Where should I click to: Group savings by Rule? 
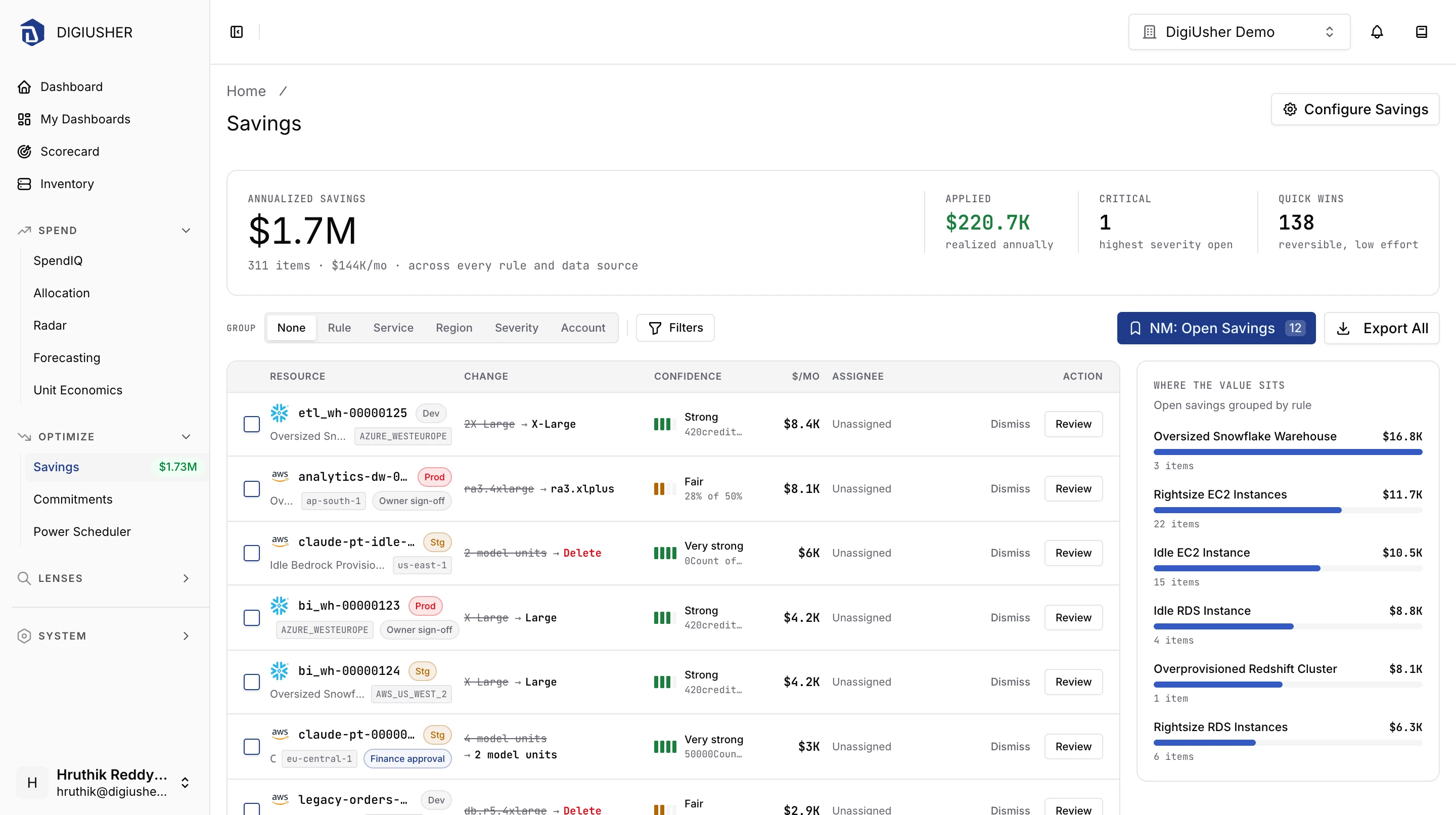339,328
